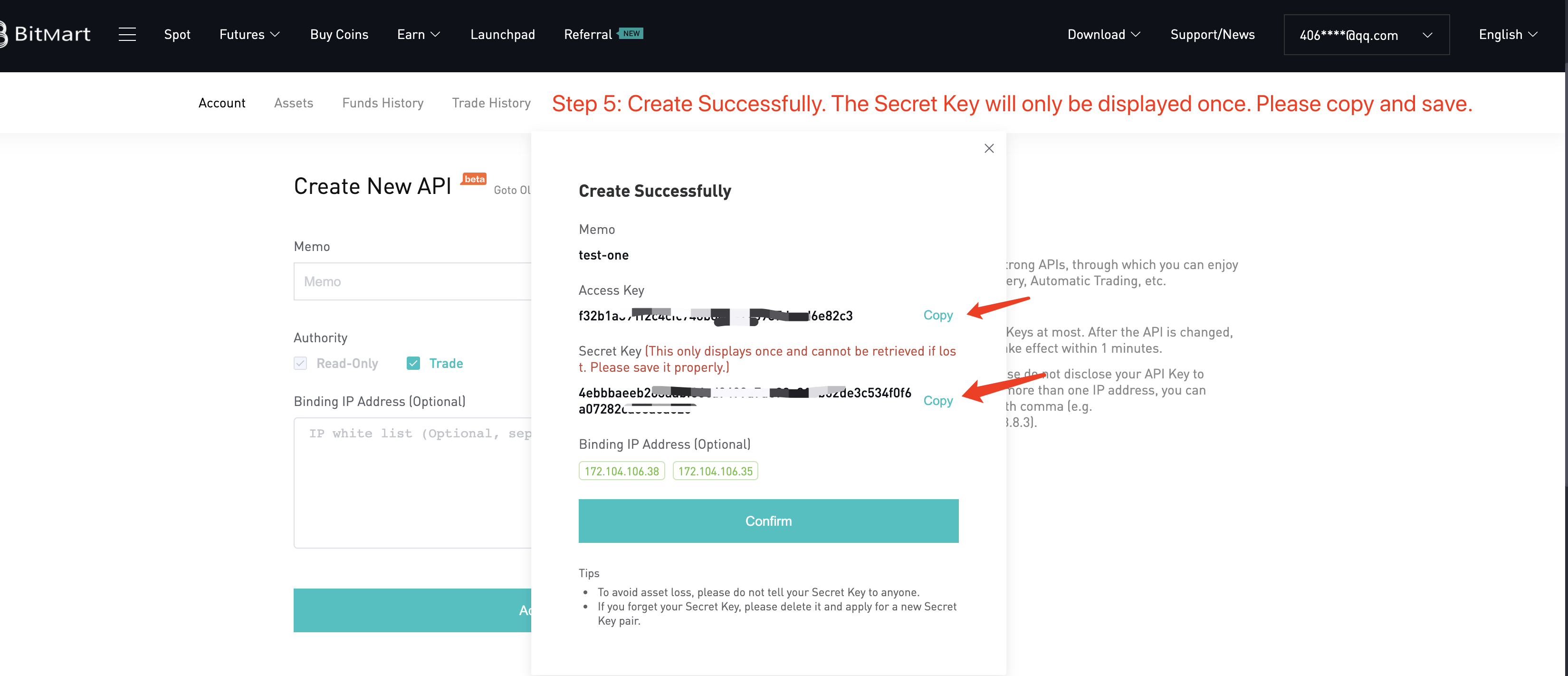Image resolution: width=1568 pixels, height=676 pixels.
Task: Open the hamburger navigation menu
Action: tap(127, 34)
